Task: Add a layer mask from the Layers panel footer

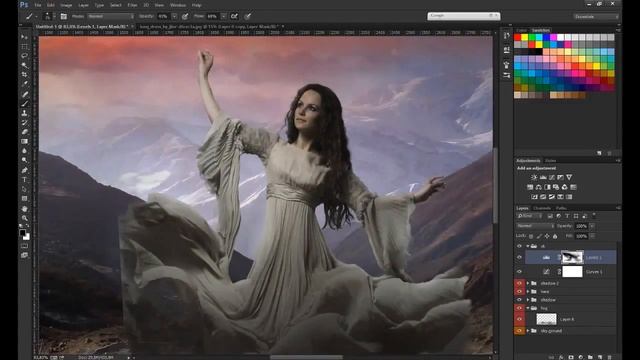Action: [x=571, y=357]
